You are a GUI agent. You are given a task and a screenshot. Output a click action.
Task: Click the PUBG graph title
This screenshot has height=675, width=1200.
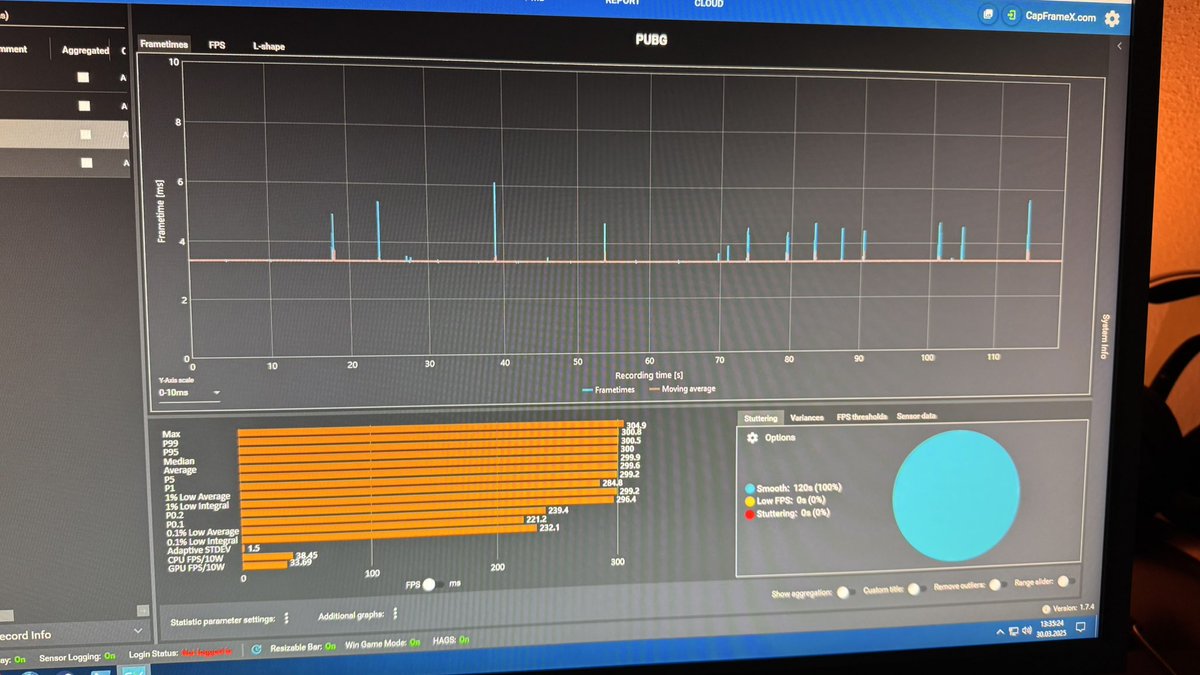click(650, 40)
